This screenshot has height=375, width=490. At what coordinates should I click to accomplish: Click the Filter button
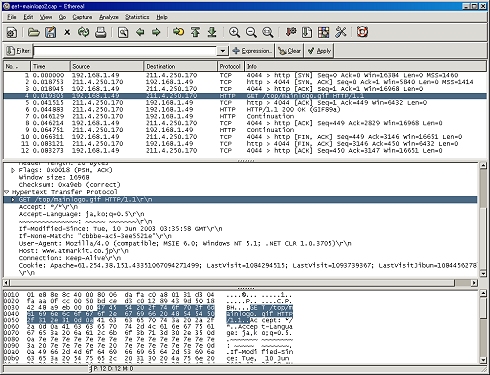pyautogui.click(x=18, y=51)
